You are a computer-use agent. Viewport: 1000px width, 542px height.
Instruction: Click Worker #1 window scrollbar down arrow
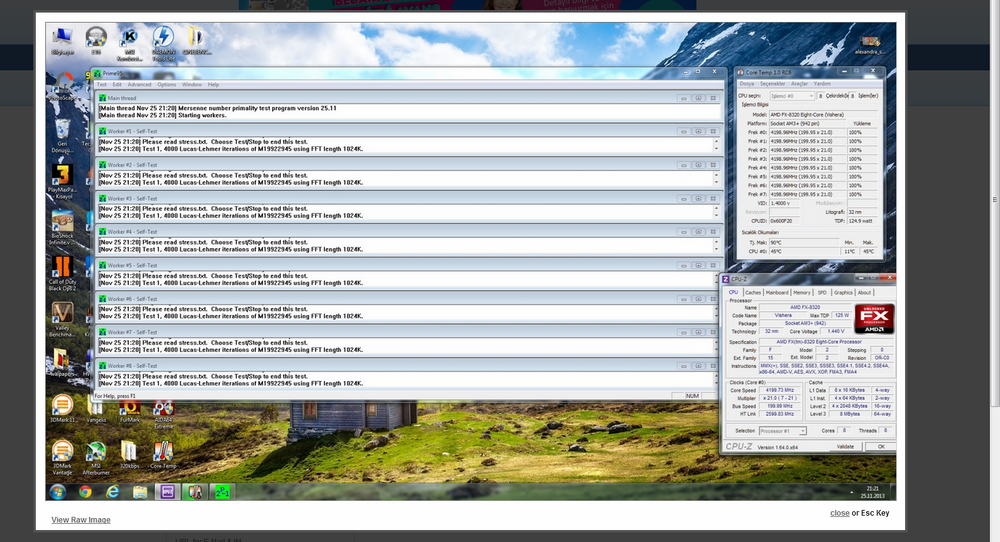coord(716,150)
